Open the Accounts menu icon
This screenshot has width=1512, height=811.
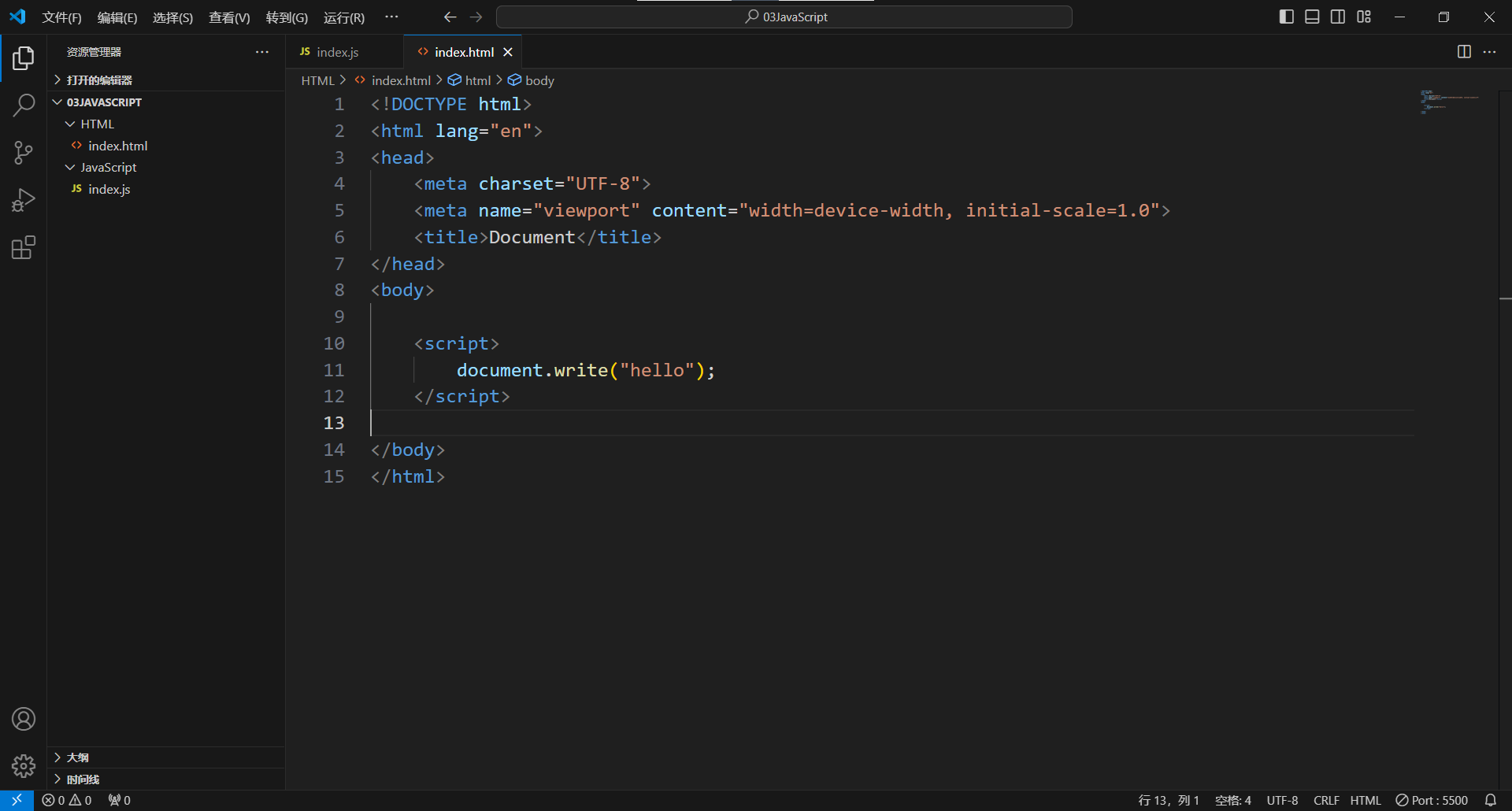(24, 719)
